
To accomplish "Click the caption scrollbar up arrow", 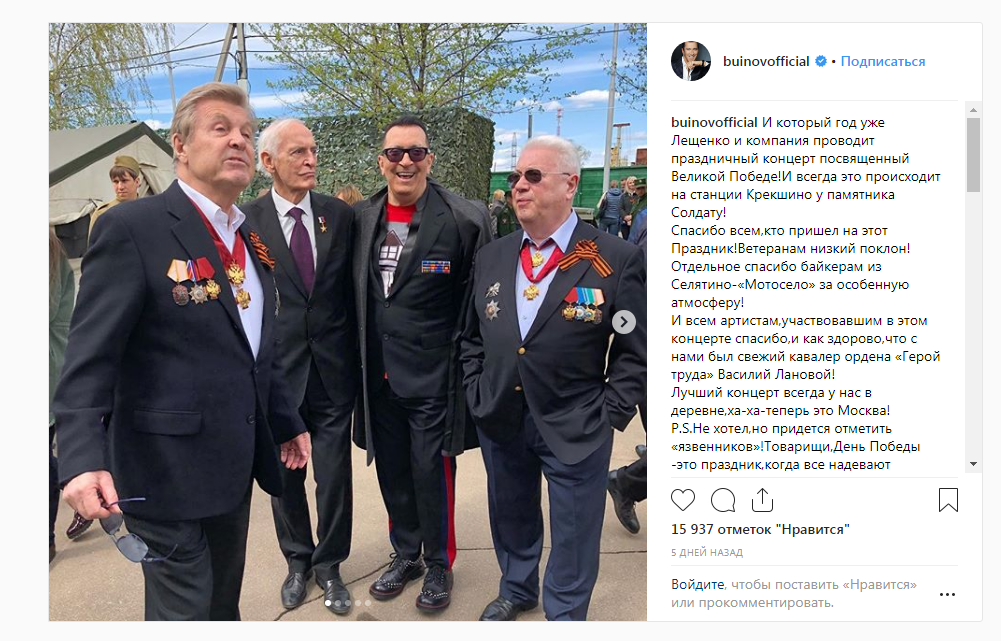I will coord(973,110).
